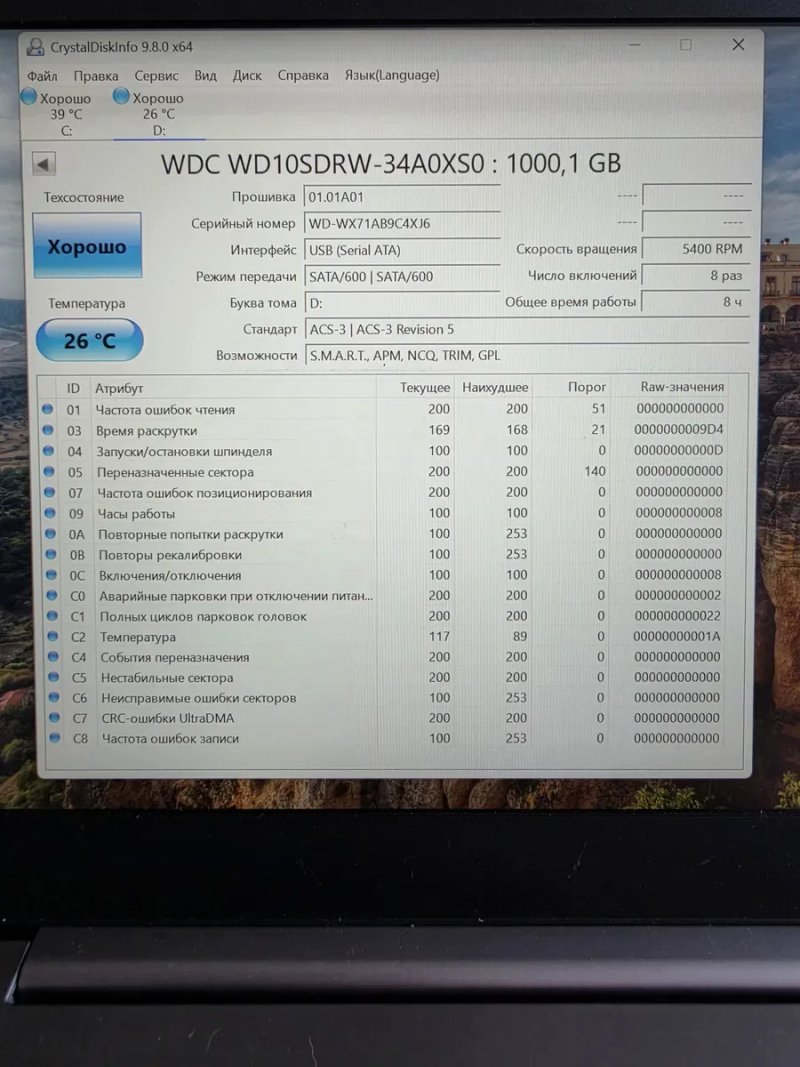Click status dot for attribute 07
The image size is (800, 1067).
(50, 492)
